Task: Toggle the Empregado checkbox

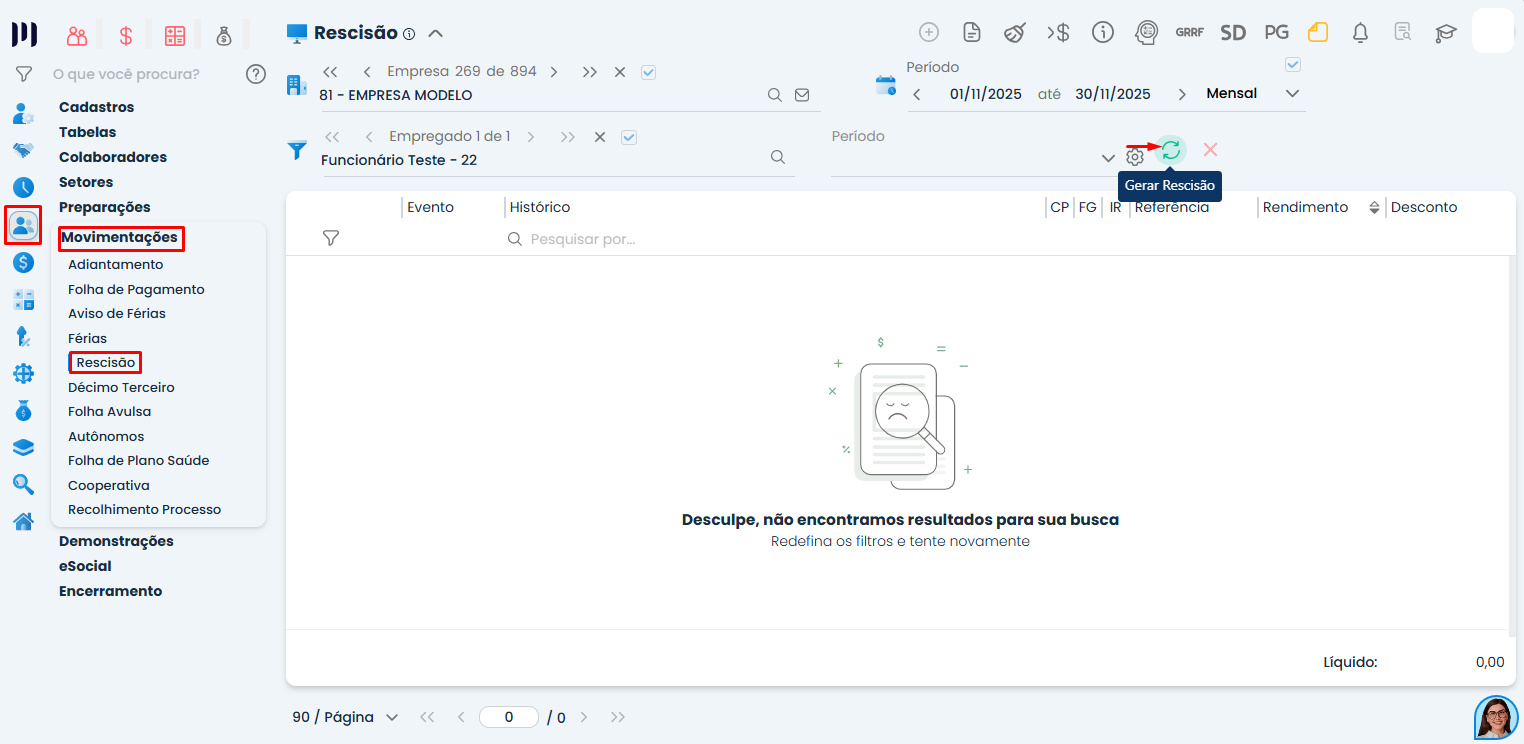Action: [x=629, y=137]
